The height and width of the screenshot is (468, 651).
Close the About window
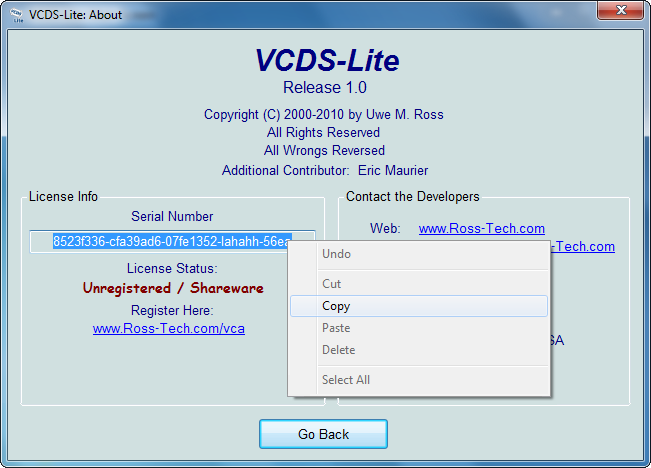coord(621,10)
